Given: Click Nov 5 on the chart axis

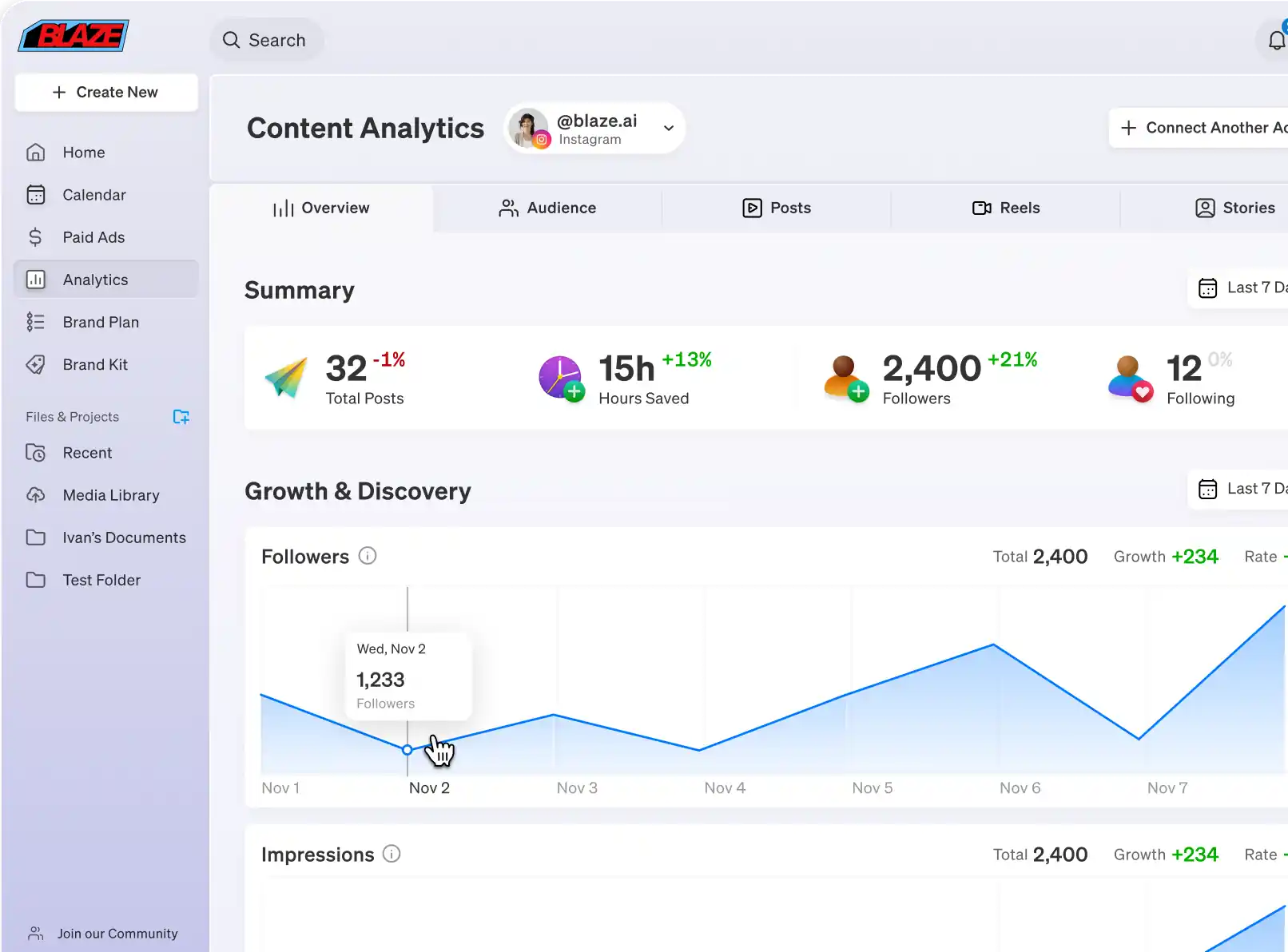Looking at the screenshot, I should pos(873,788).
